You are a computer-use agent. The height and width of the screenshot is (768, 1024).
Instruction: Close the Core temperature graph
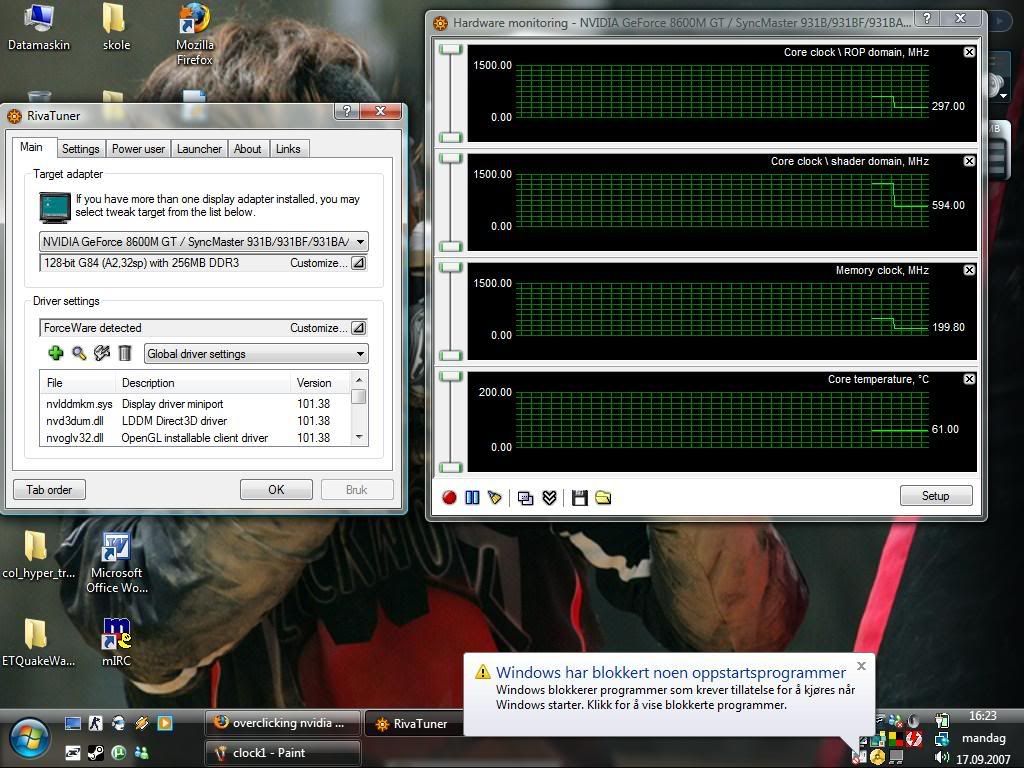click(969, 379)
